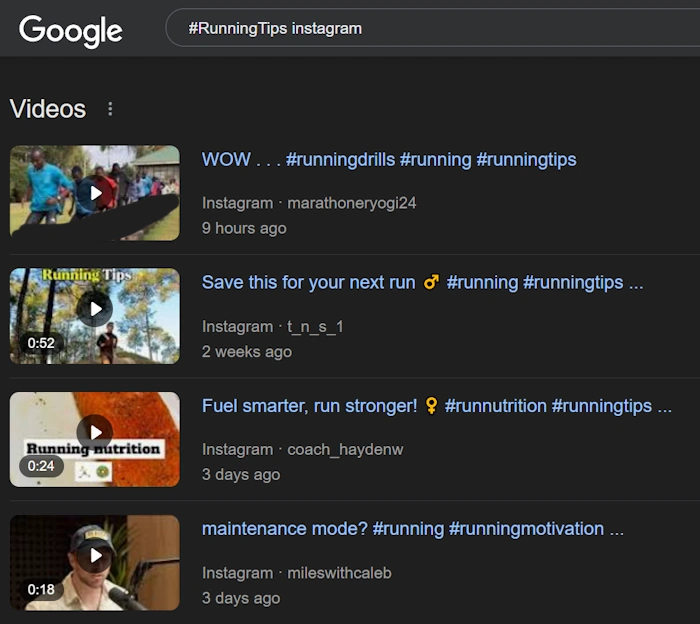Click the 0:24 duration badge
This screenshot has height=624, width=700.
pos(41,466)
